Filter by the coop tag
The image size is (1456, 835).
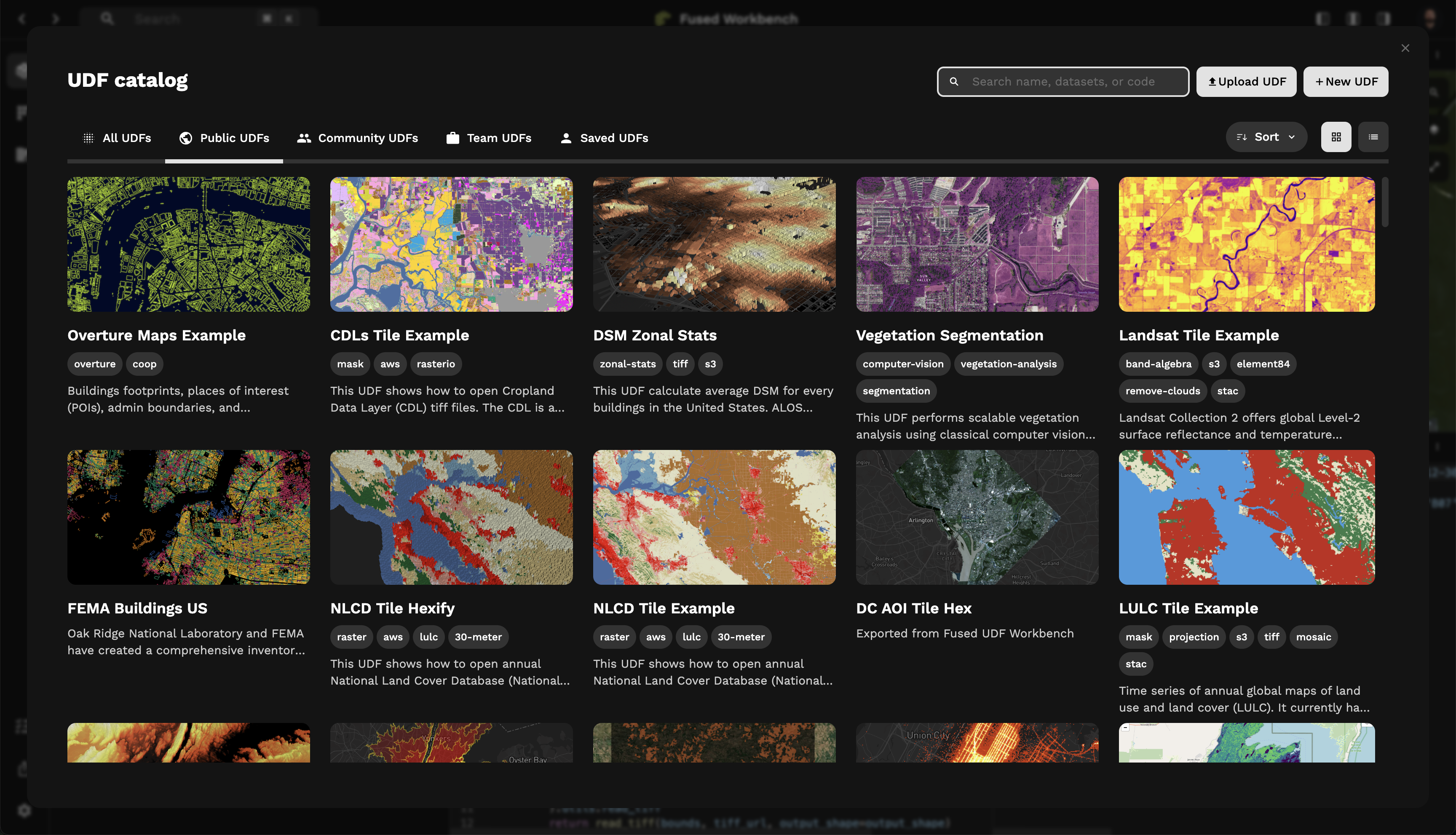145,364
